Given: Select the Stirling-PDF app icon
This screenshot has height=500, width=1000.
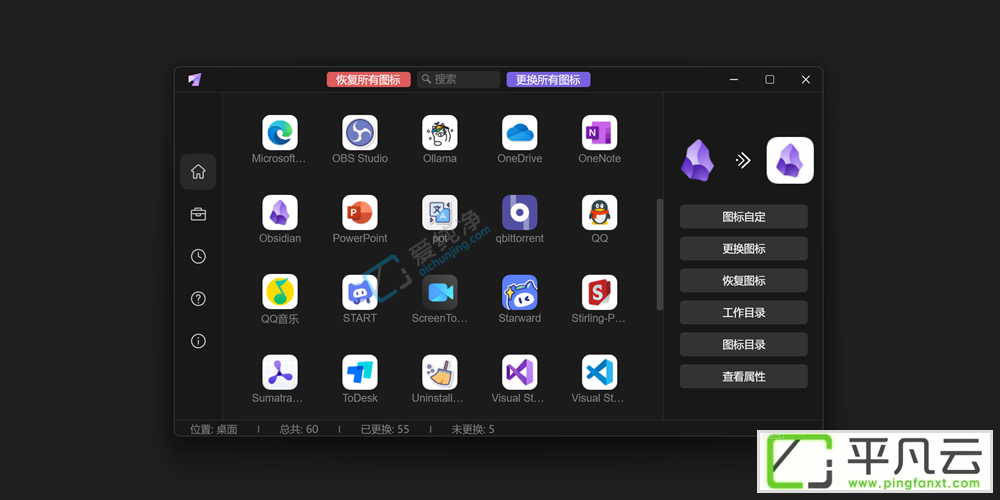Looking at the screenshot, I should point(599,292).
